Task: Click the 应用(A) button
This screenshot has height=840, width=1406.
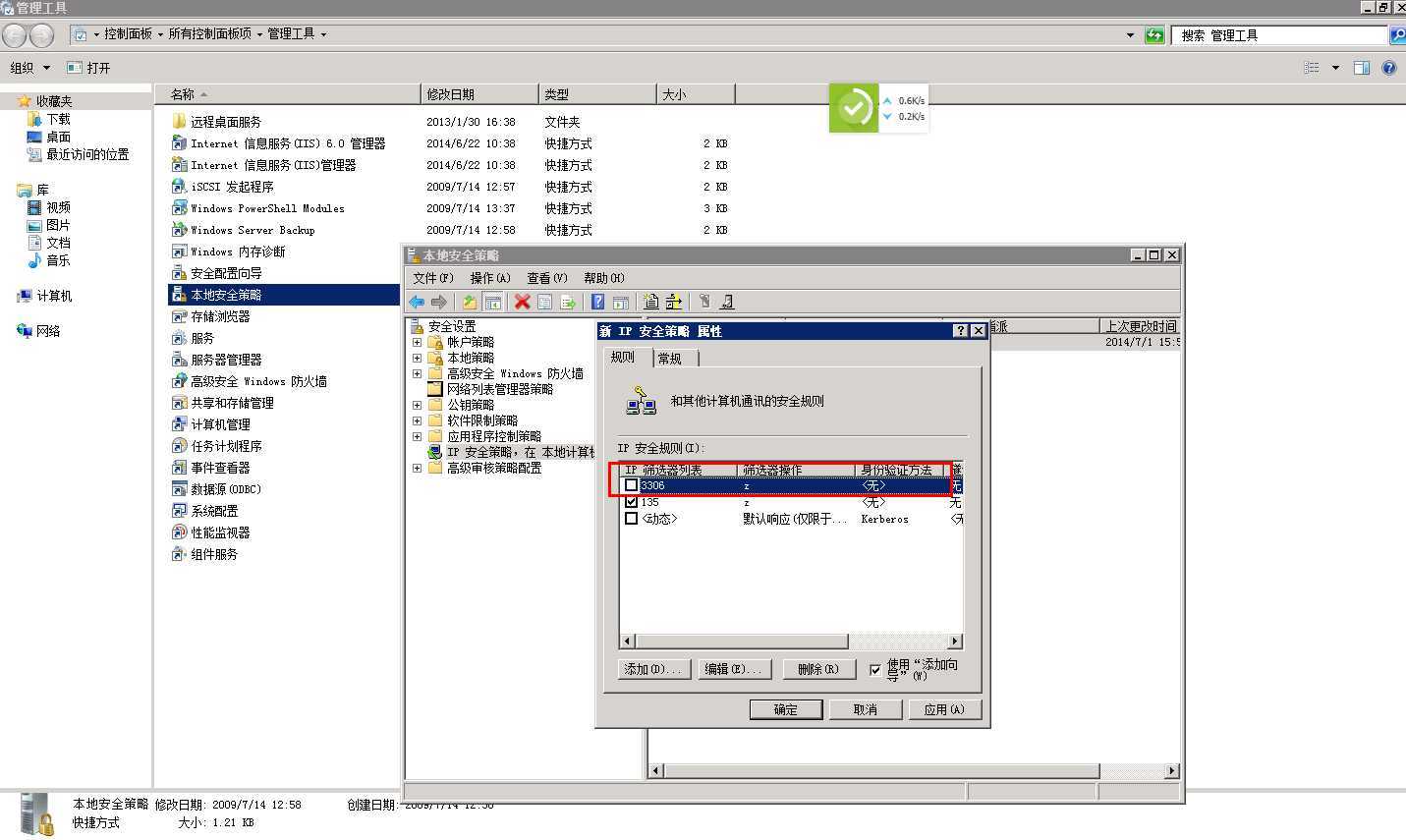Action: (x=944, y=709)
